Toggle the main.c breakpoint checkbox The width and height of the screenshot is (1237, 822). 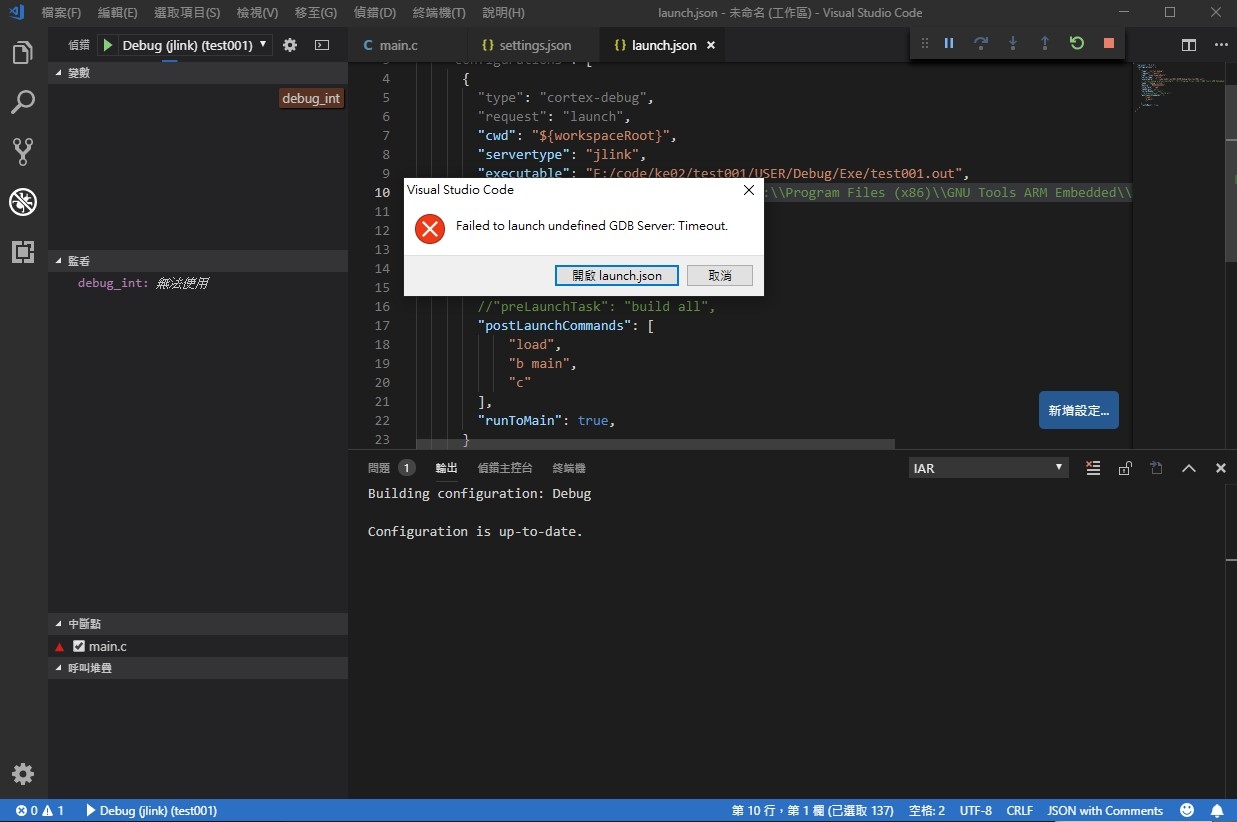(79, 647)
